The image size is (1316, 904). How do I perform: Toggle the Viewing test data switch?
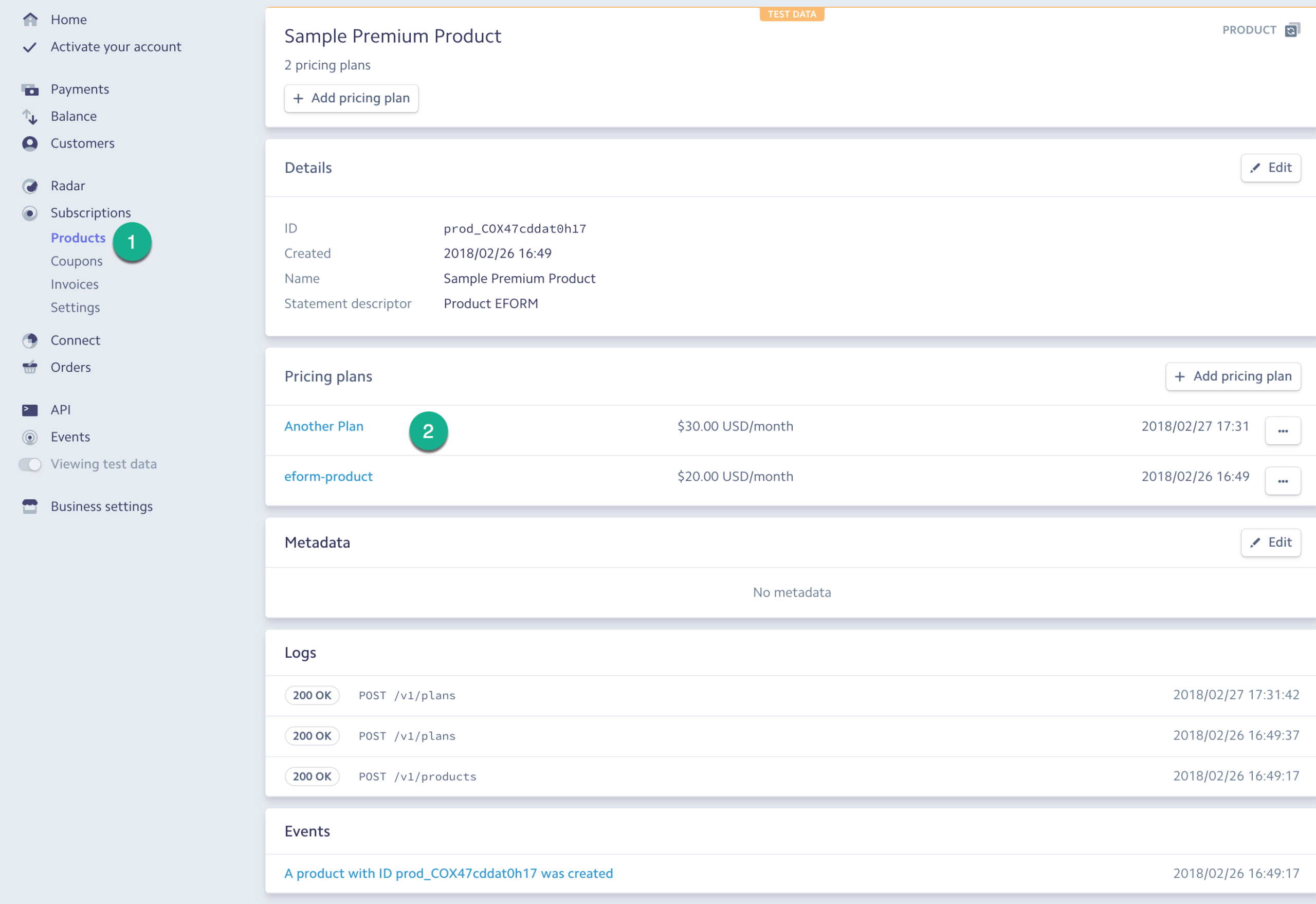pyautogui.click(x=30, y=464)
